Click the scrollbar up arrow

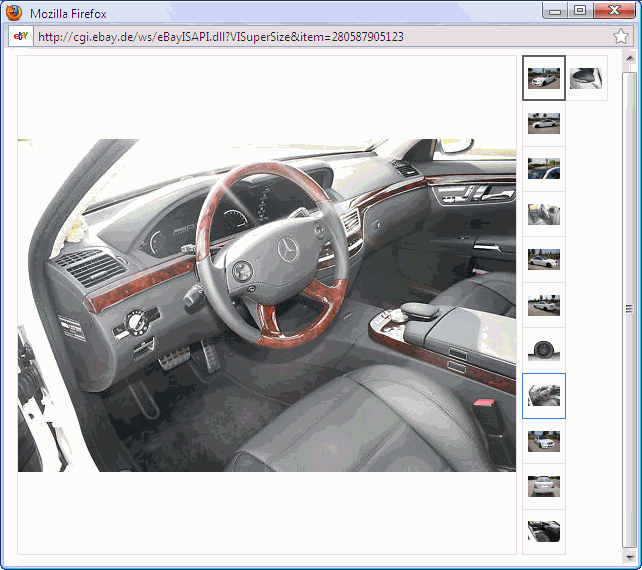click(629, 62)
